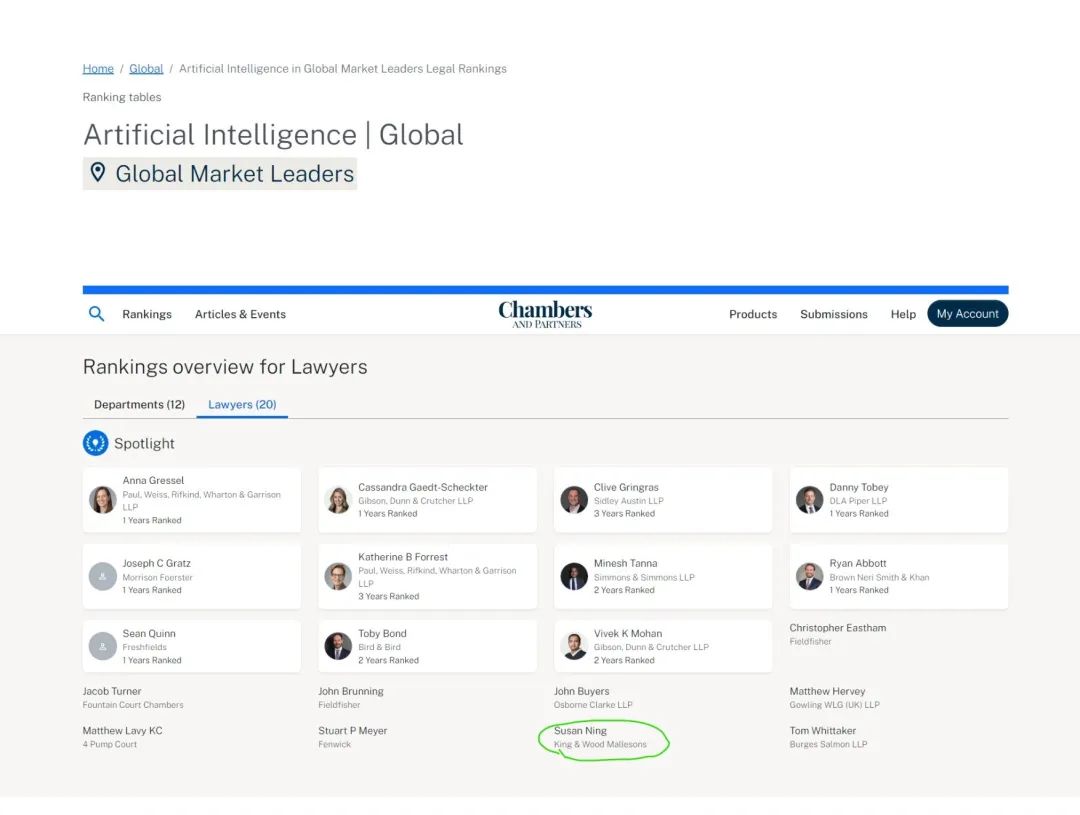Viewport: 1080px width, 815px height.
Task: Click "Simmons & Simmons LLP" firm text
Action: pos(644,577)
